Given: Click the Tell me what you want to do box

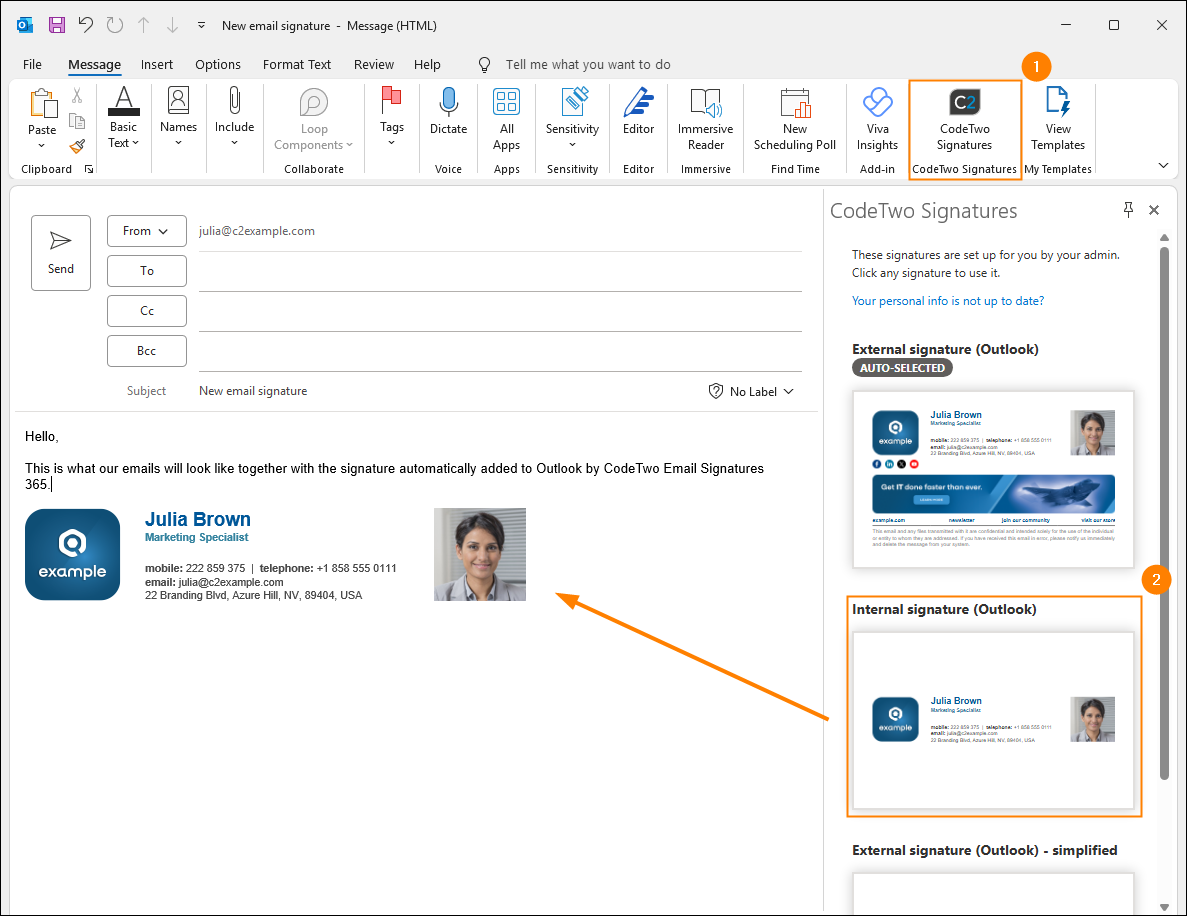Looking at the screenshot, I should [x=587, y=64].
